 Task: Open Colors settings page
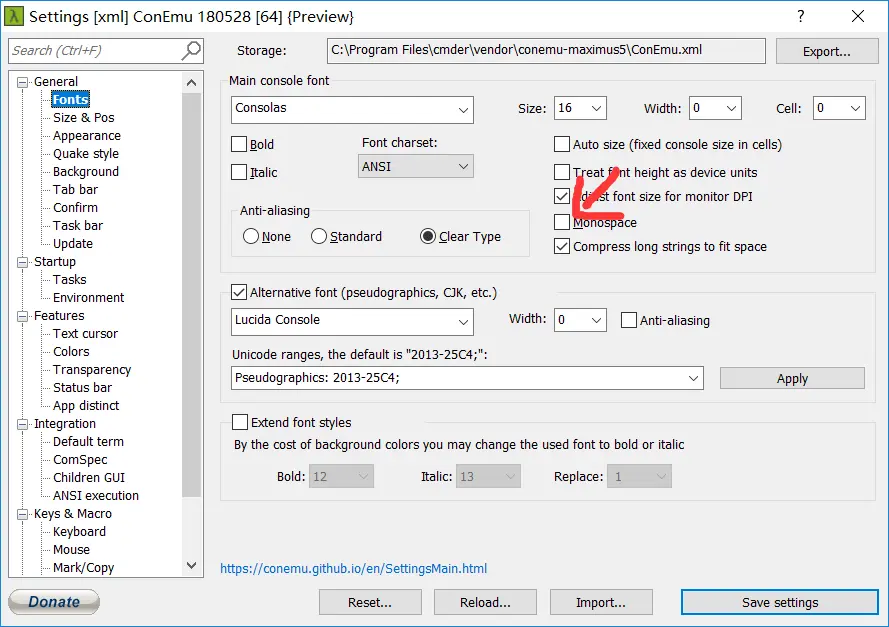[x=71, y=351]
